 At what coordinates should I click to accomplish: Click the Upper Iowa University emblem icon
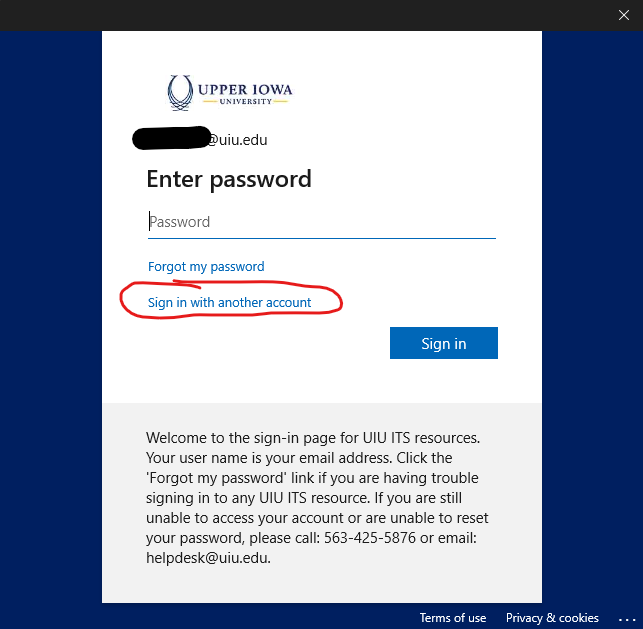[x=180, y=93]
